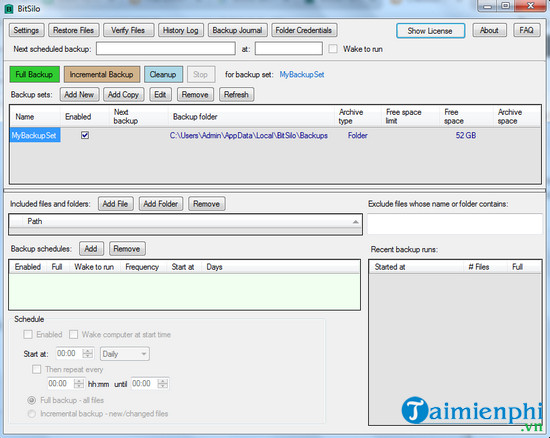Click the Frequency column header in schedules

tap(142, 267)
